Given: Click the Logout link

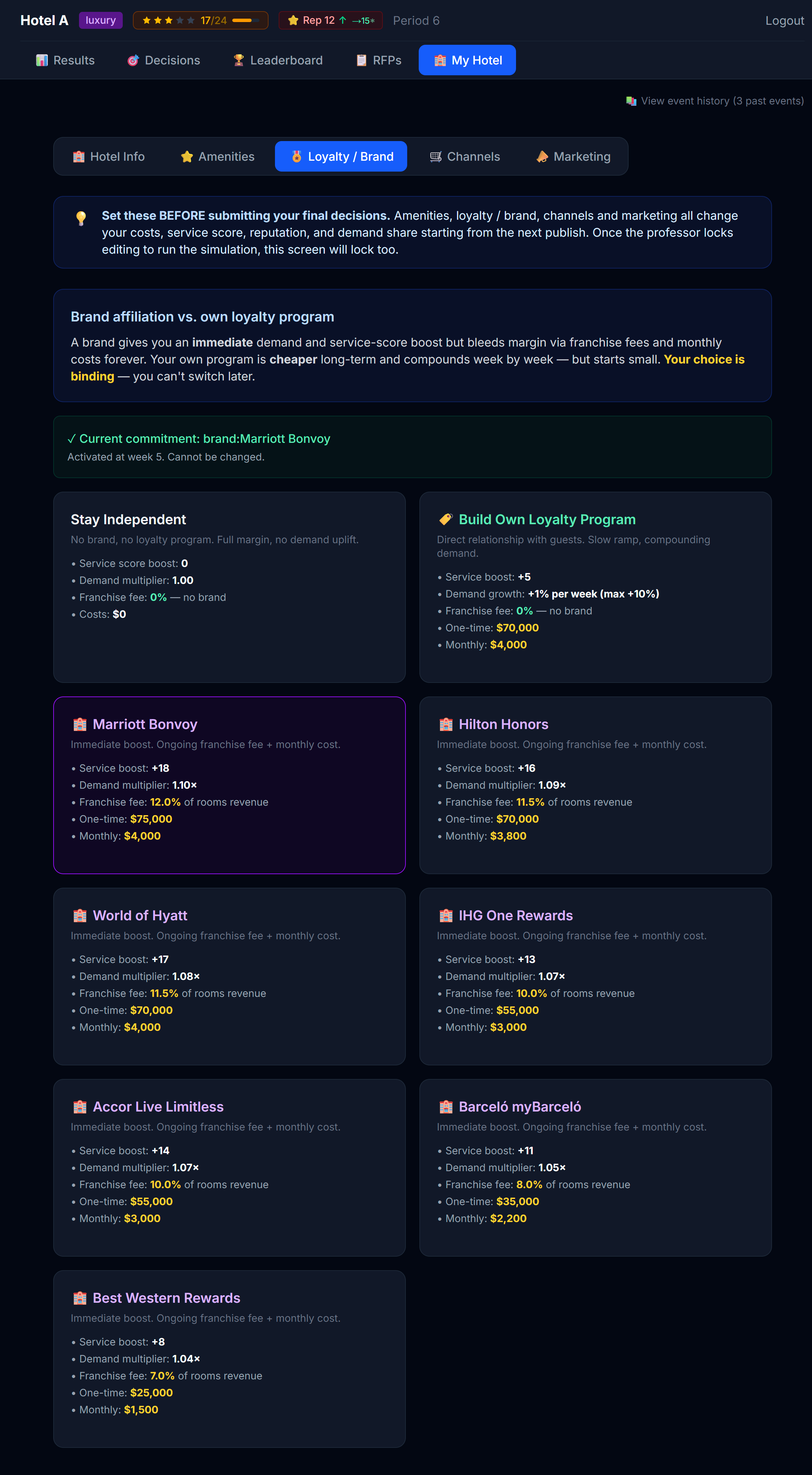Looking at the screenshot, I should (x=785, y=21).
